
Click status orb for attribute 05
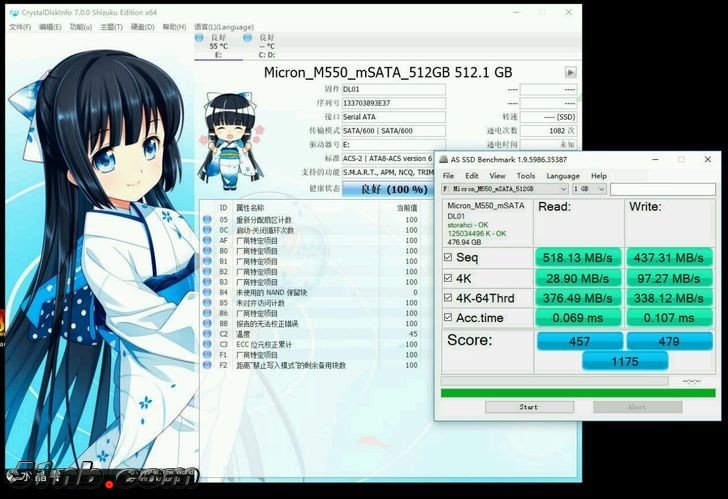coord(207,220)
